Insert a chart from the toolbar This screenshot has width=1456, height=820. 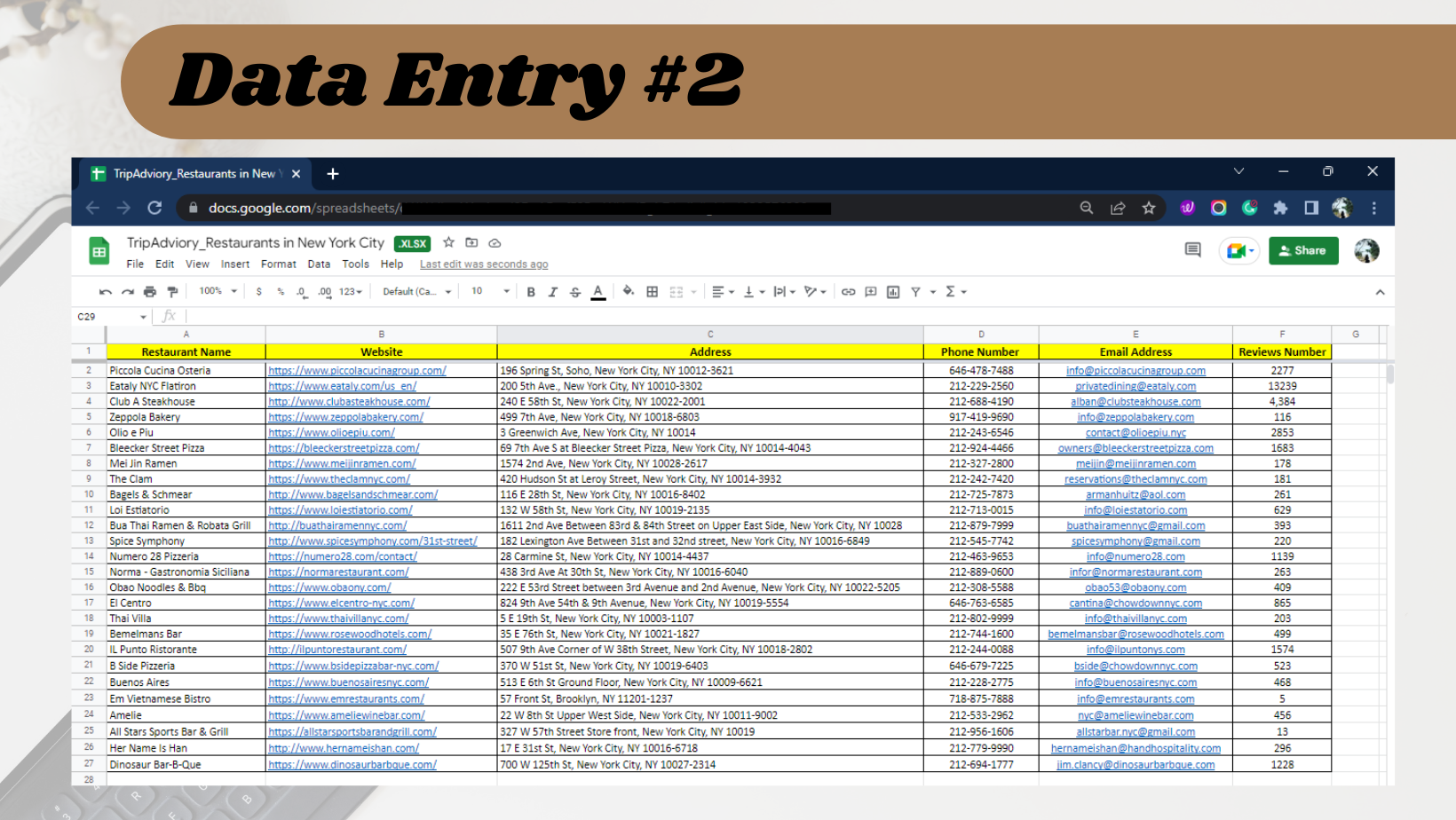coord(893,291)
